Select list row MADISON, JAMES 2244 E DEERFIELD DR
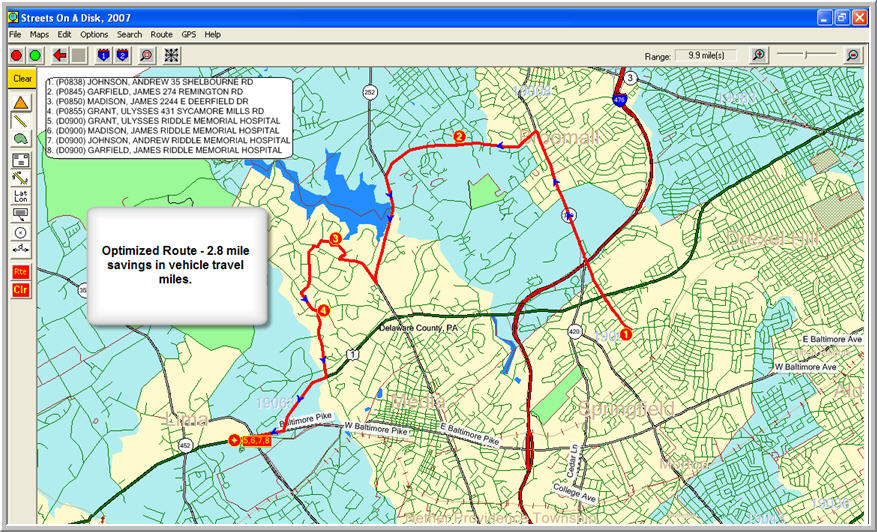 (x=148, y=101)
